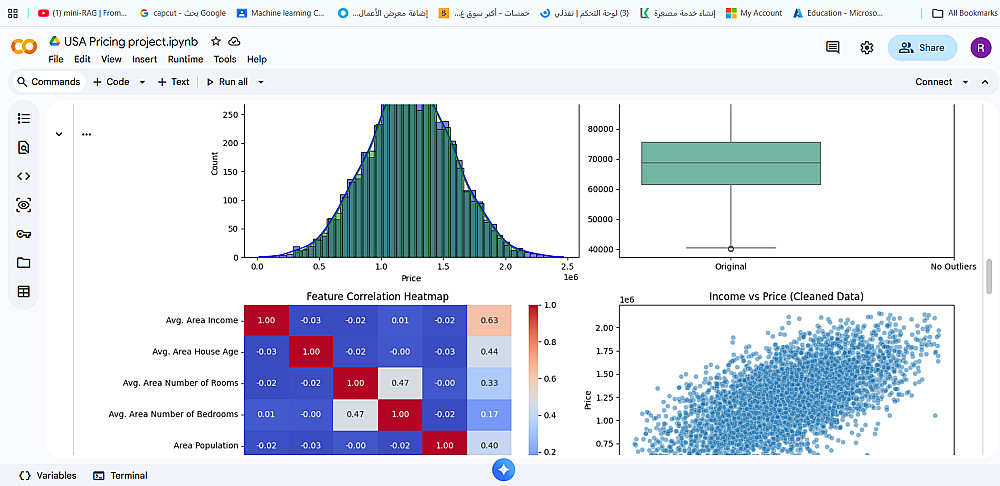Open the Runtime menu
The width and height of the screenshot is (1000, 486).
[x=185, y=59]
